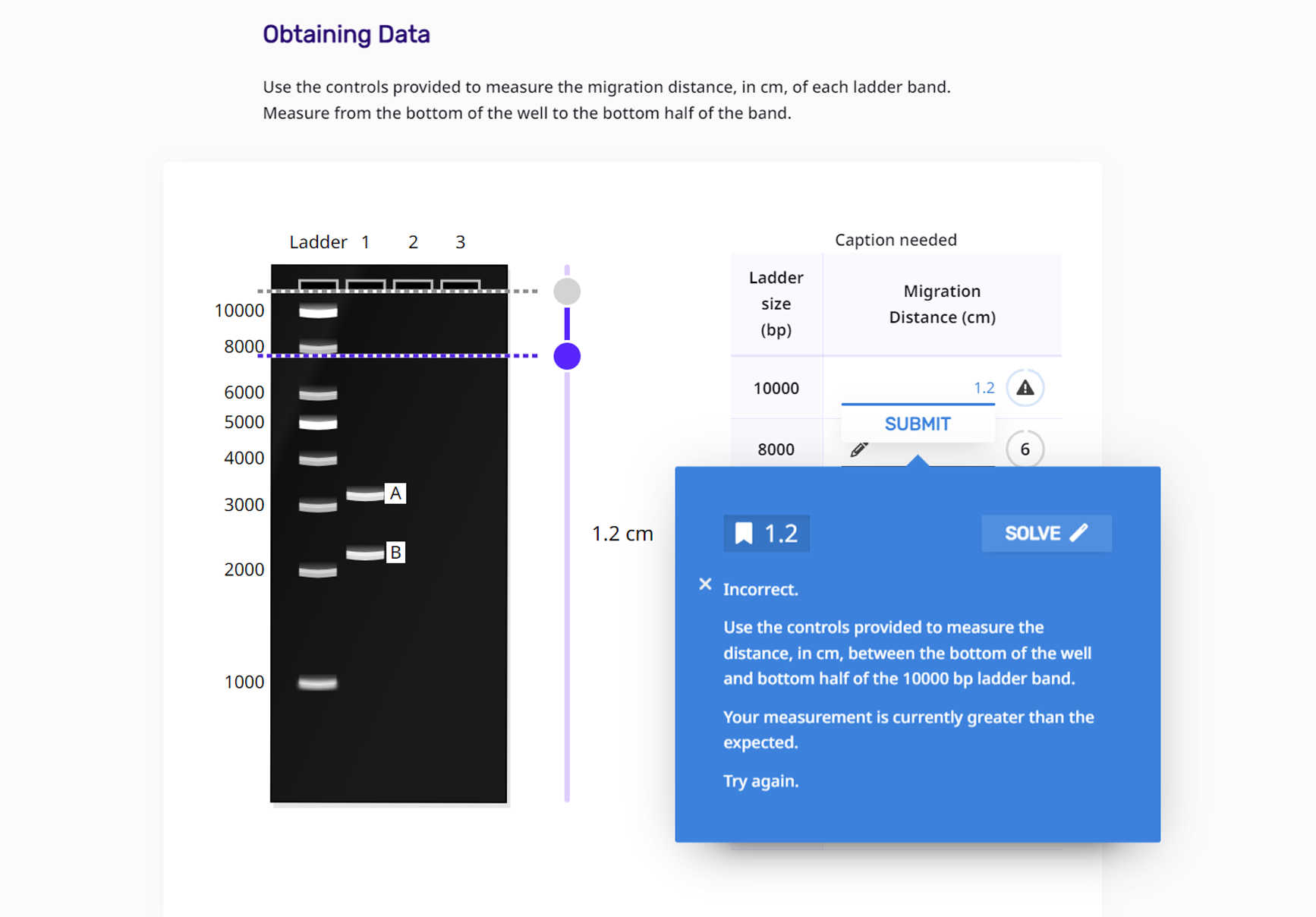
Task: Click the pencil edit icon in 8000 row
Action: 858,449
